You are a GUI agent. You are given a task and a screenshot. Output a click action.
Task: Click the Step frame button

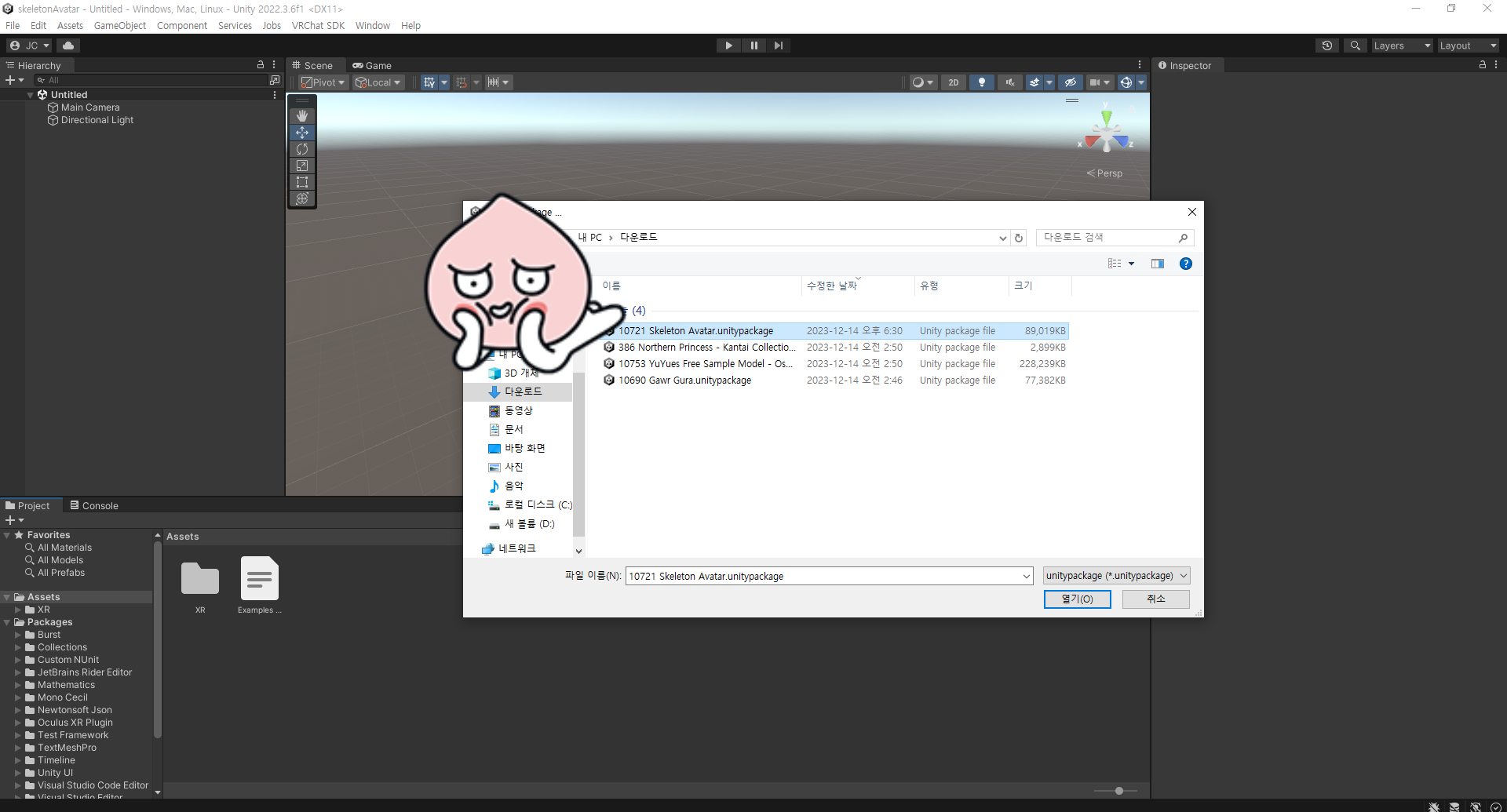pos(778,46)
